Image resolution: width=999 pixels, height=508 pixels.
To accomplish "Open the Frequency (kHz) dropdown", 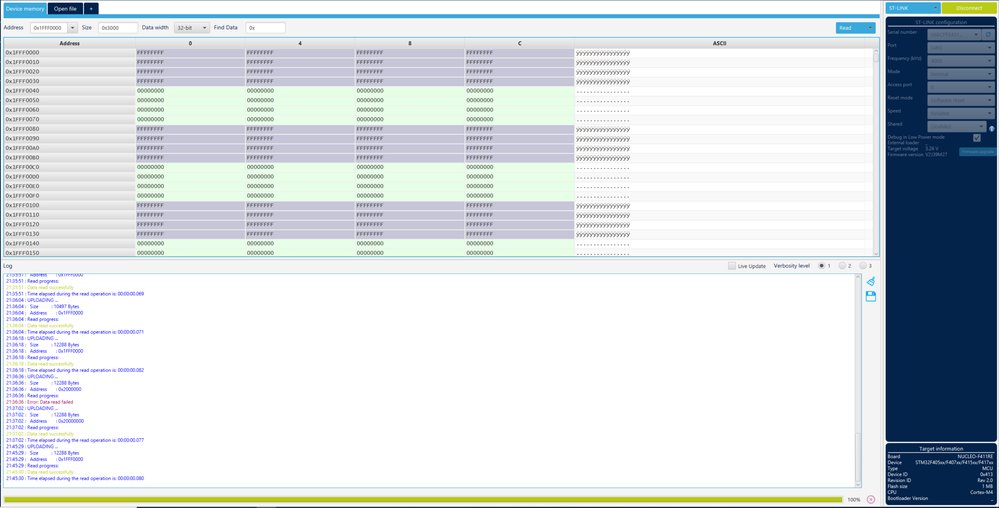I will 961,61.
